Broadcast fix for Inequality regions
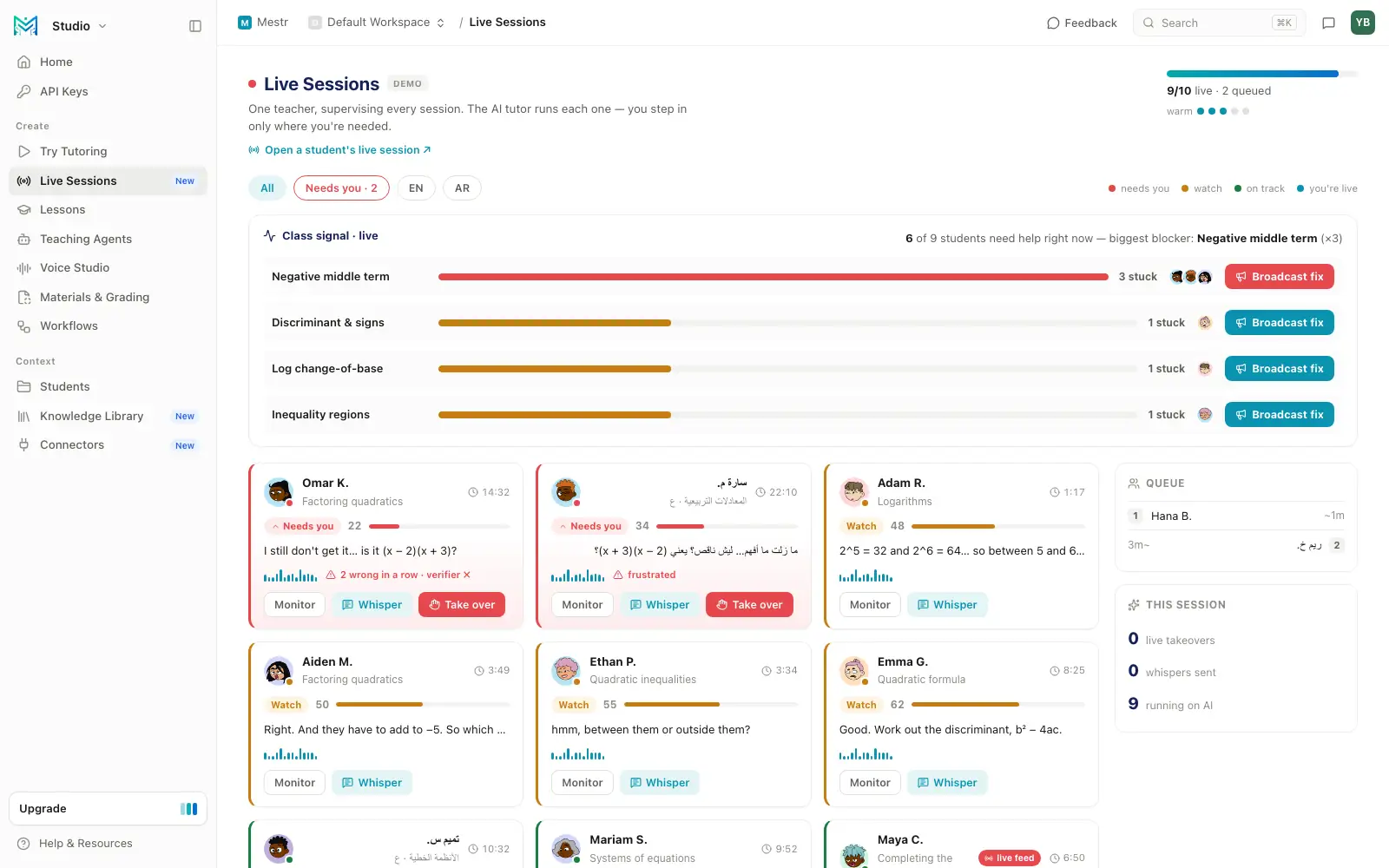This screenshot has width=1389, height=868. (1280, 415)
